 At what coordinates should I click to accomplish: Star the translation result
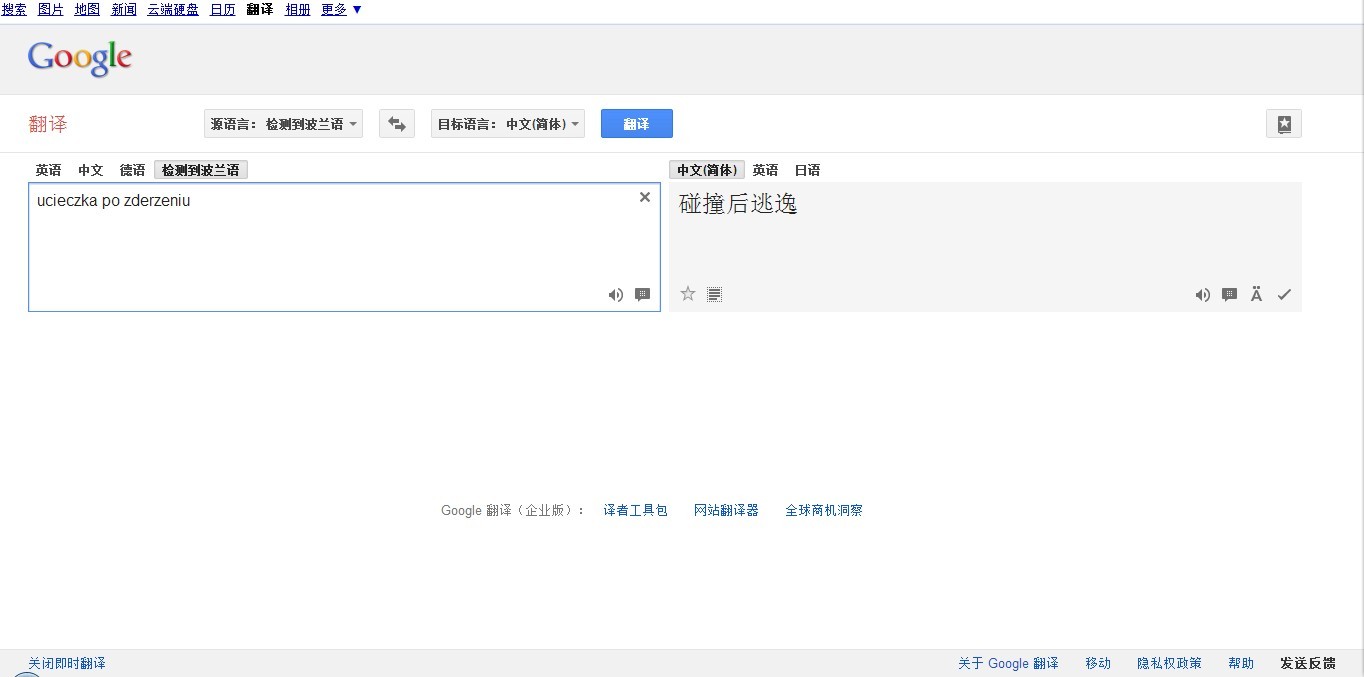[688, 294]
